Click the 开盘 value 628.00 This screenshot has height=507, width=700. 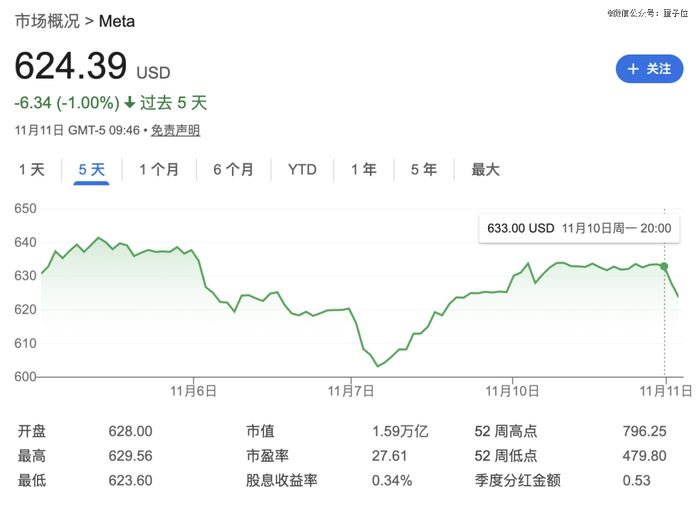click(x=130, y=431)
